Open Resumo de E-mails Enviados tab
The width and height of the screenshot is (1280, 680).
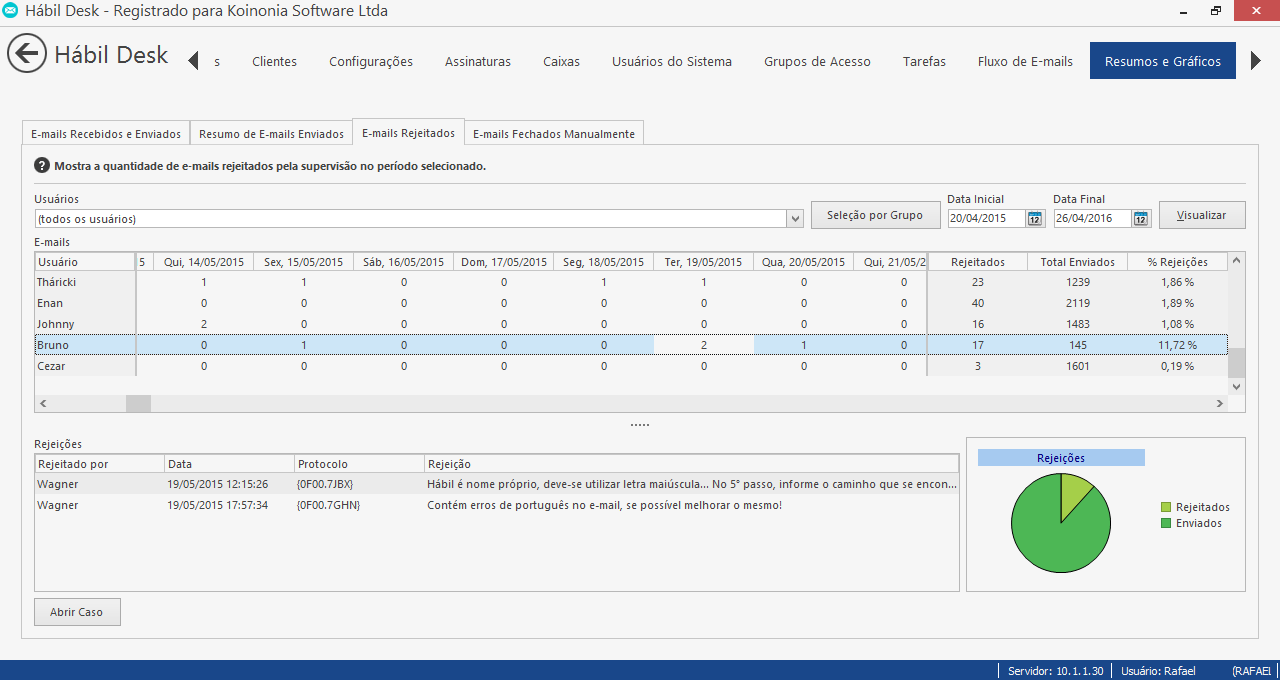pos(271,134)
